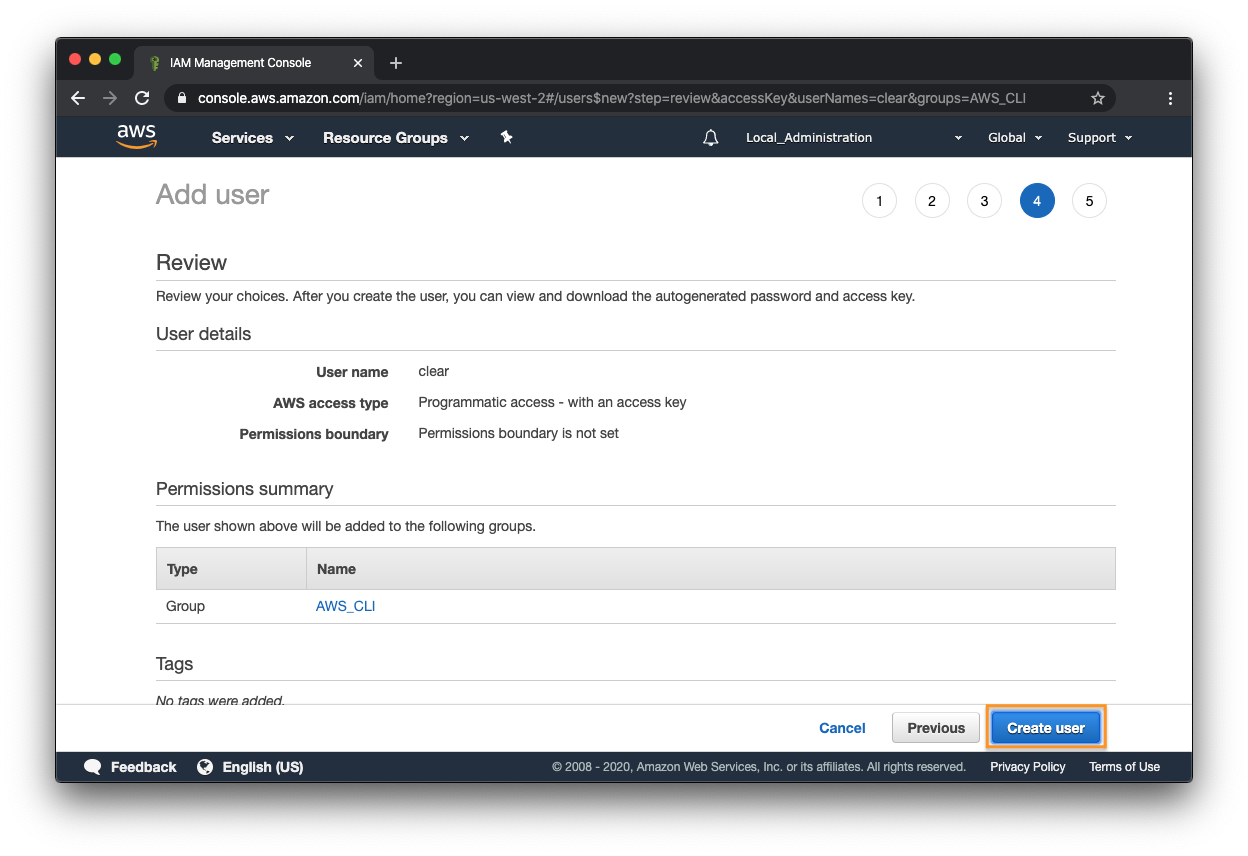Viewport: 1248px width, 856px height.
Task: Expand Resource Groups menu
Action: click(x=396, y=138)
